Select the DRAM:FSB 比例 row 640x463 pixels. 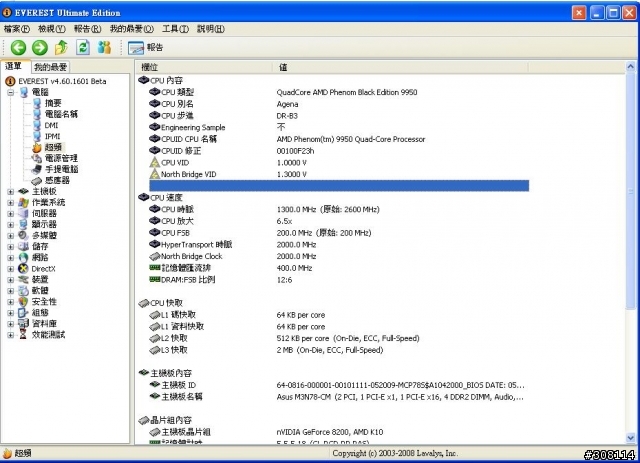(x=339, y=280)
